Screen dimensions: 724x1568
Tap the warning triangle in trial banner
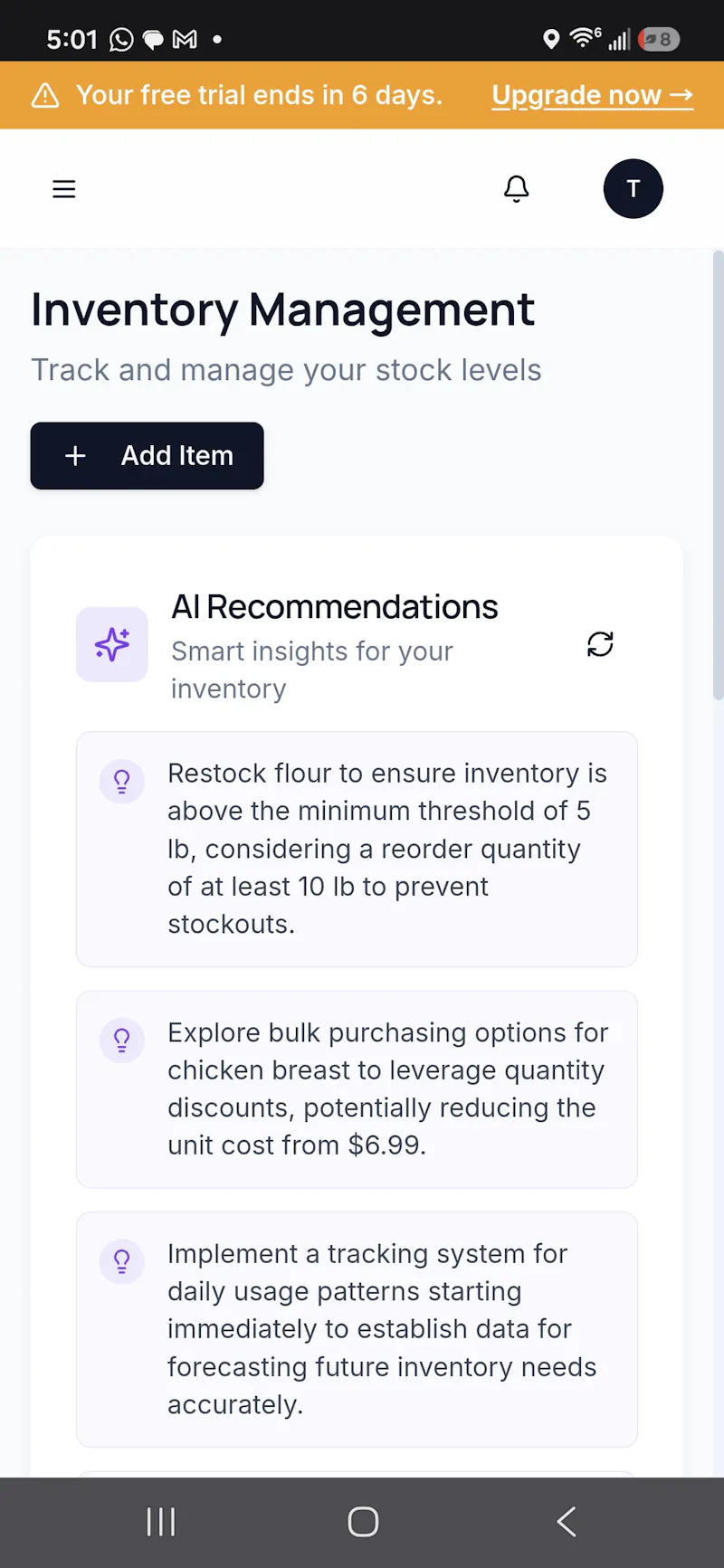45,95
